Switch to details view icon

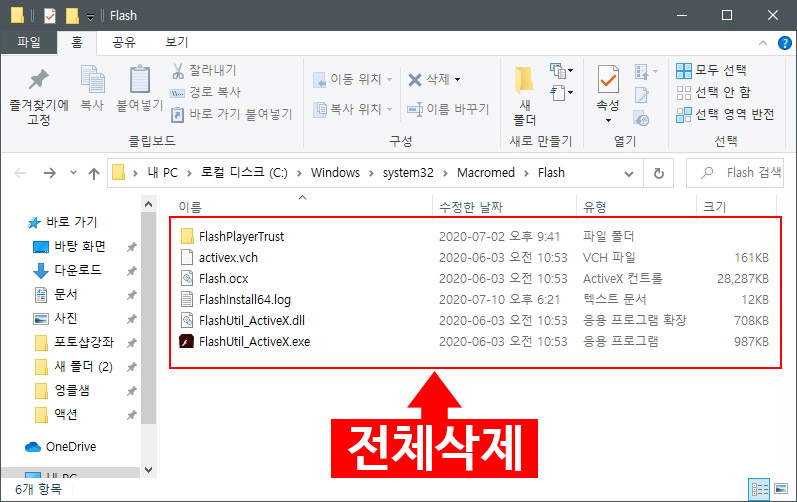tap(759, 489)
